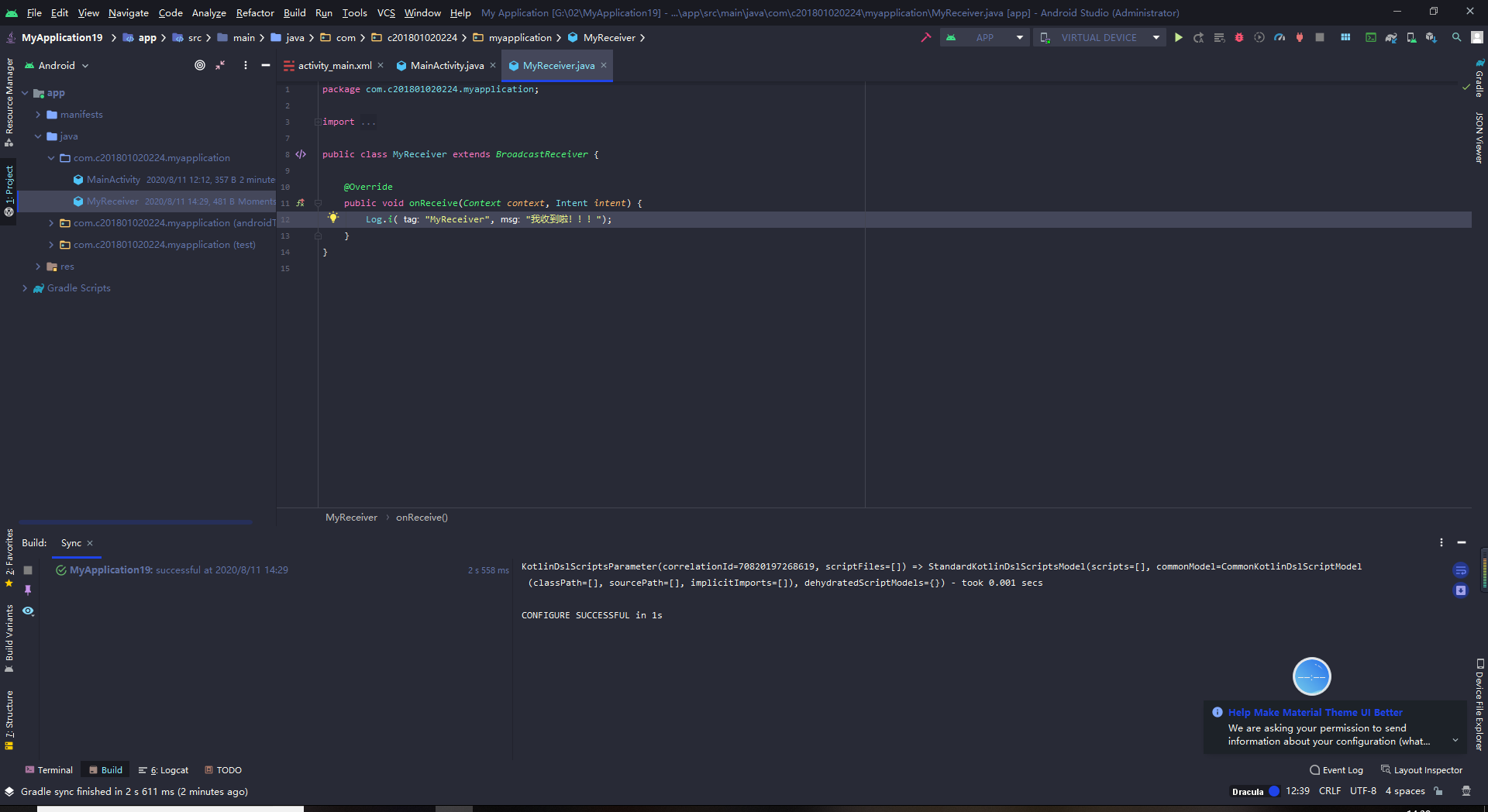The height and width of the screenshot is (812, 1488).
Task: Click the scroll-to-end icon in build output
Action: (x=1461, y=590)
